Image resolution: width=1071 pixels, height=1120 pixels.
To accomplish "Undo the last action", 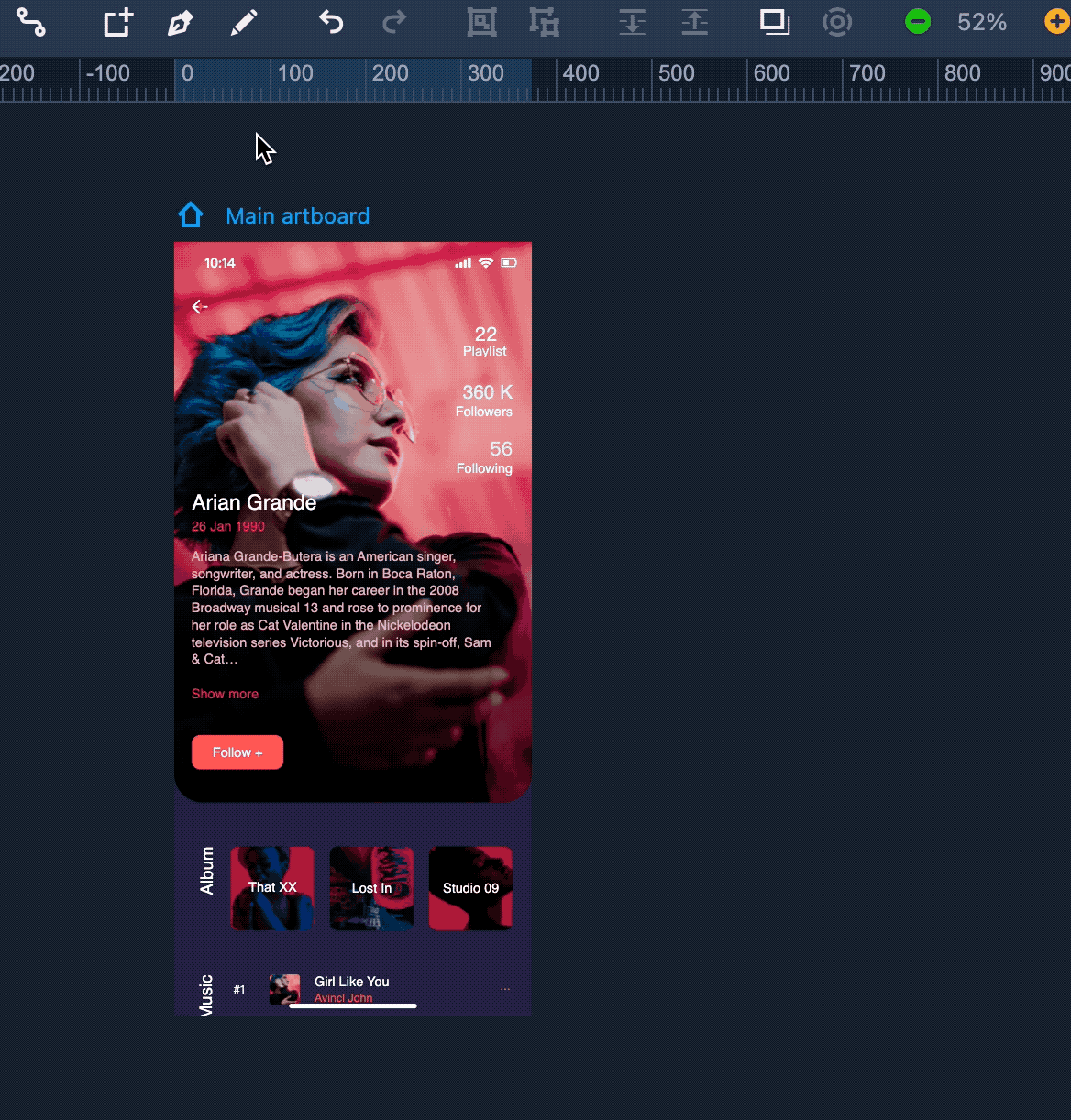I will [x=331, y=22].
